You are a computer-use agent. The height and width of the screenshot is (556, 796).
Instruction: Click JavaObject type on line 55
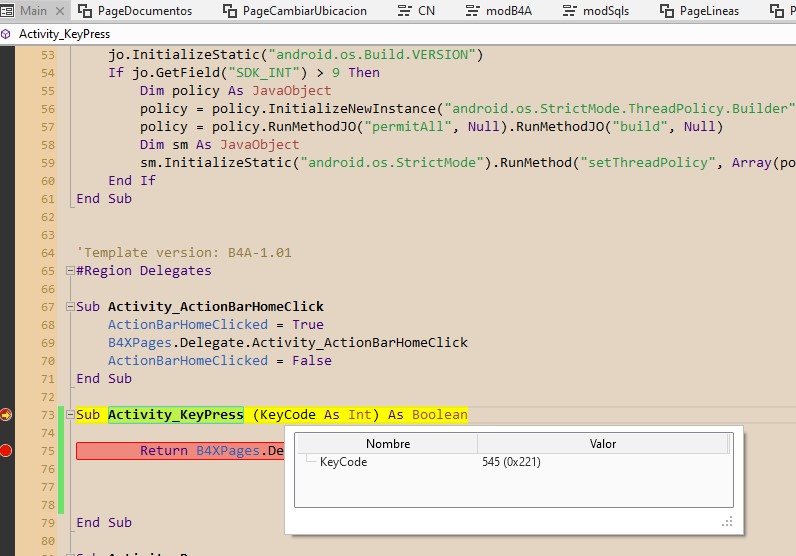[291, 91]
